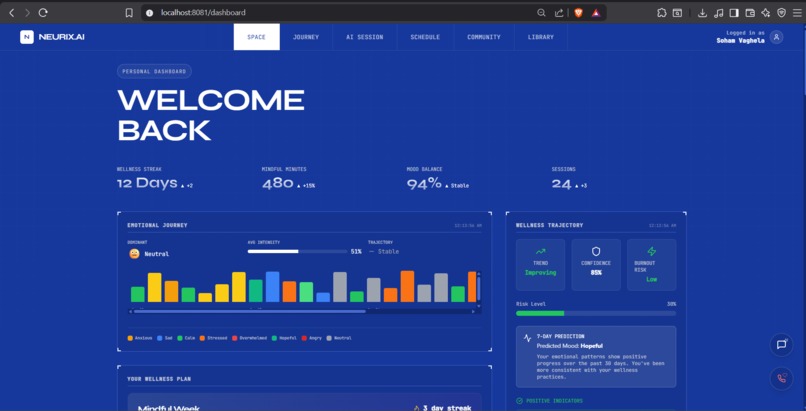The image size is (806, 411).
Task: Open the browser hamburger menu
Action: coord(797,13)
